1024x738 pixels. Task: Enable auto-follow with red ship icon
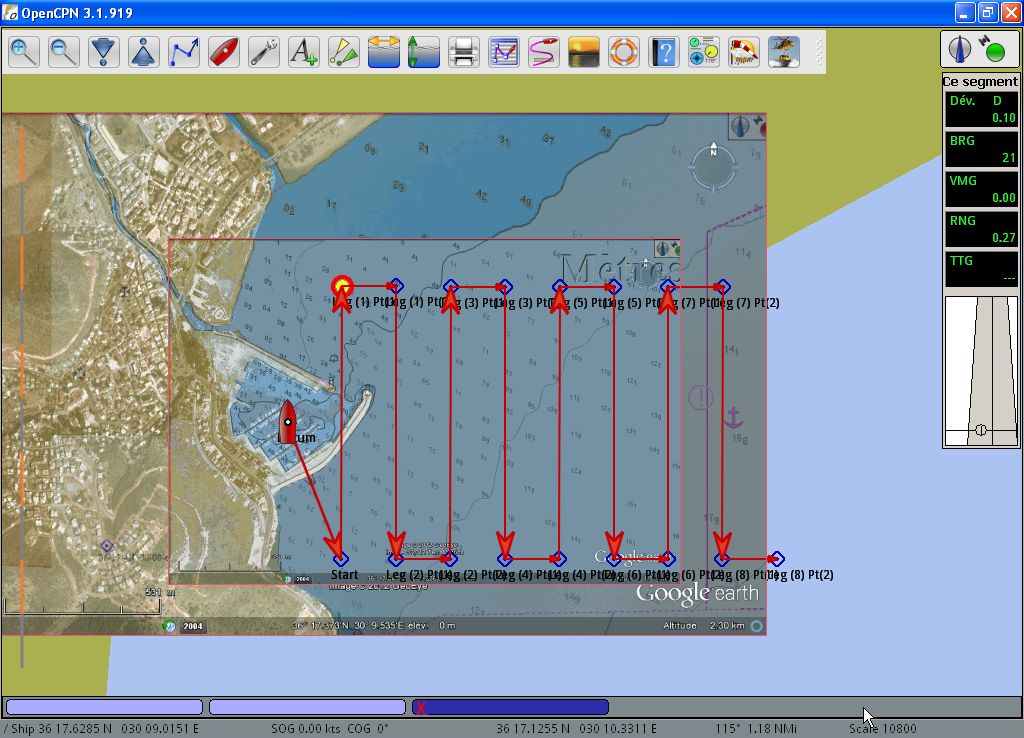coord(224,51)
